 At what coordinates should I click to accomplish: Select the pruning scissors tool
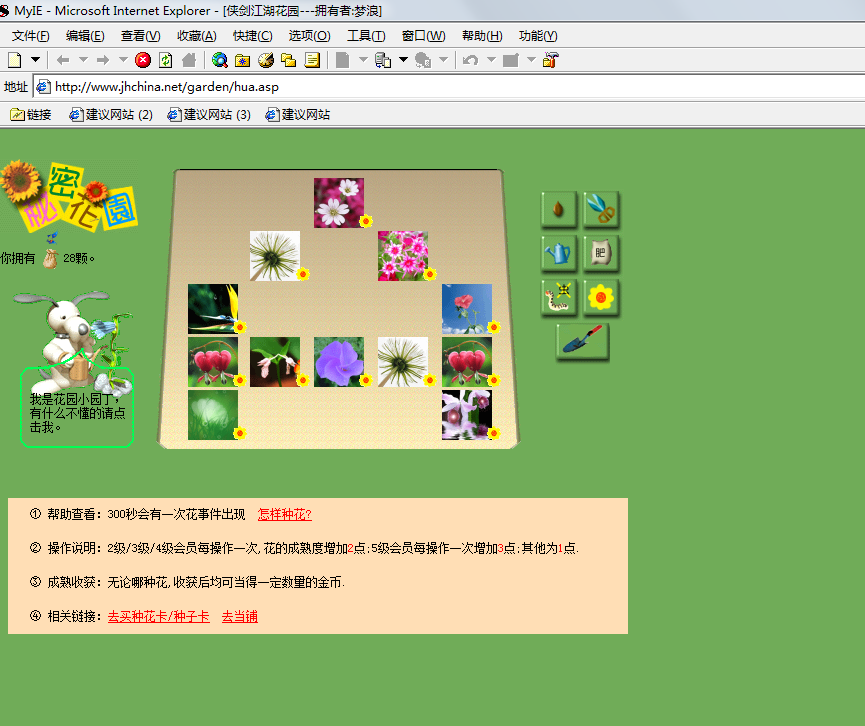(601, 209)
